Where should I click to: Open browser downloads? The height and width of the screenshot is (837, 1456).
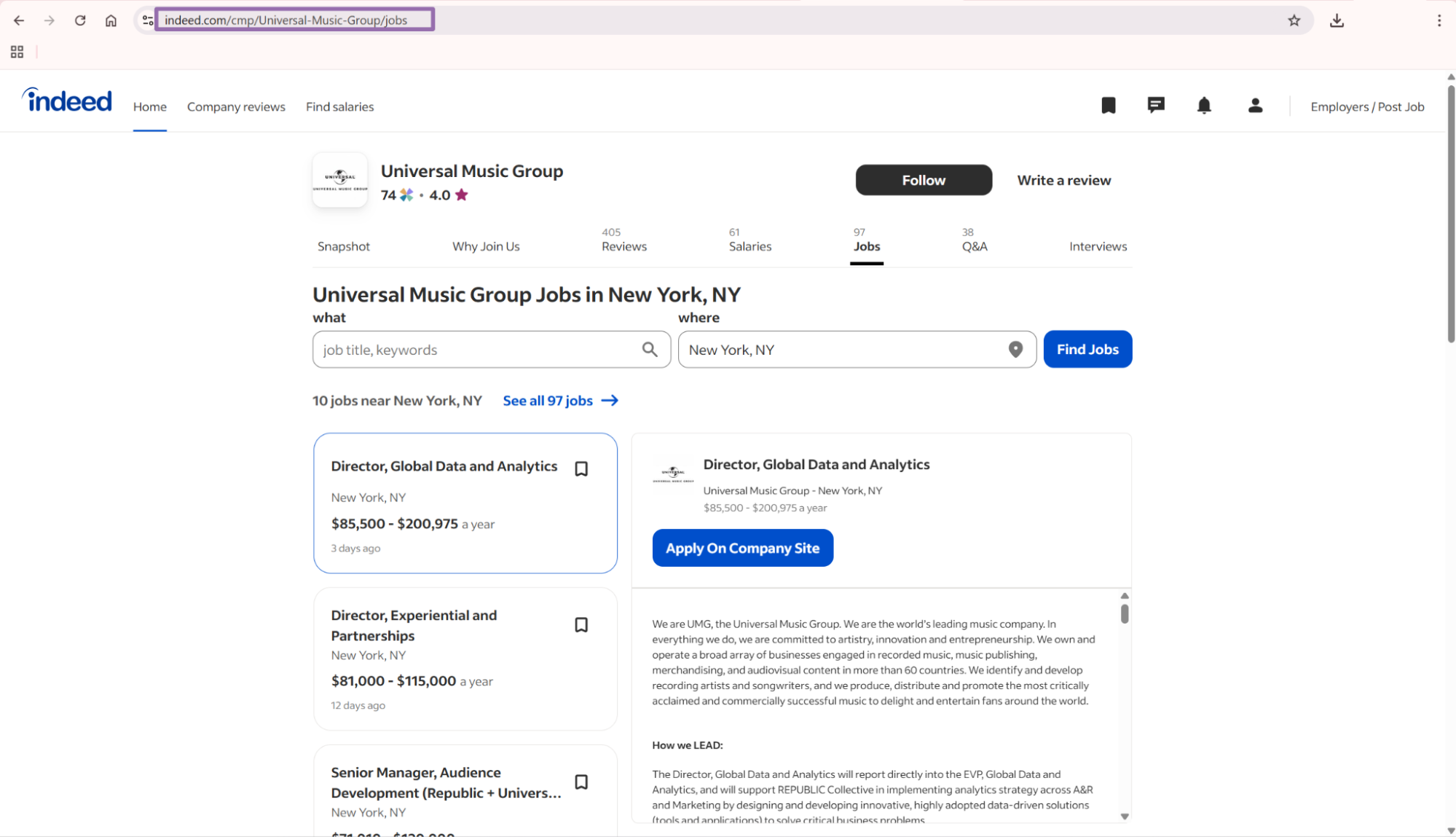(x=1337, y=20)
